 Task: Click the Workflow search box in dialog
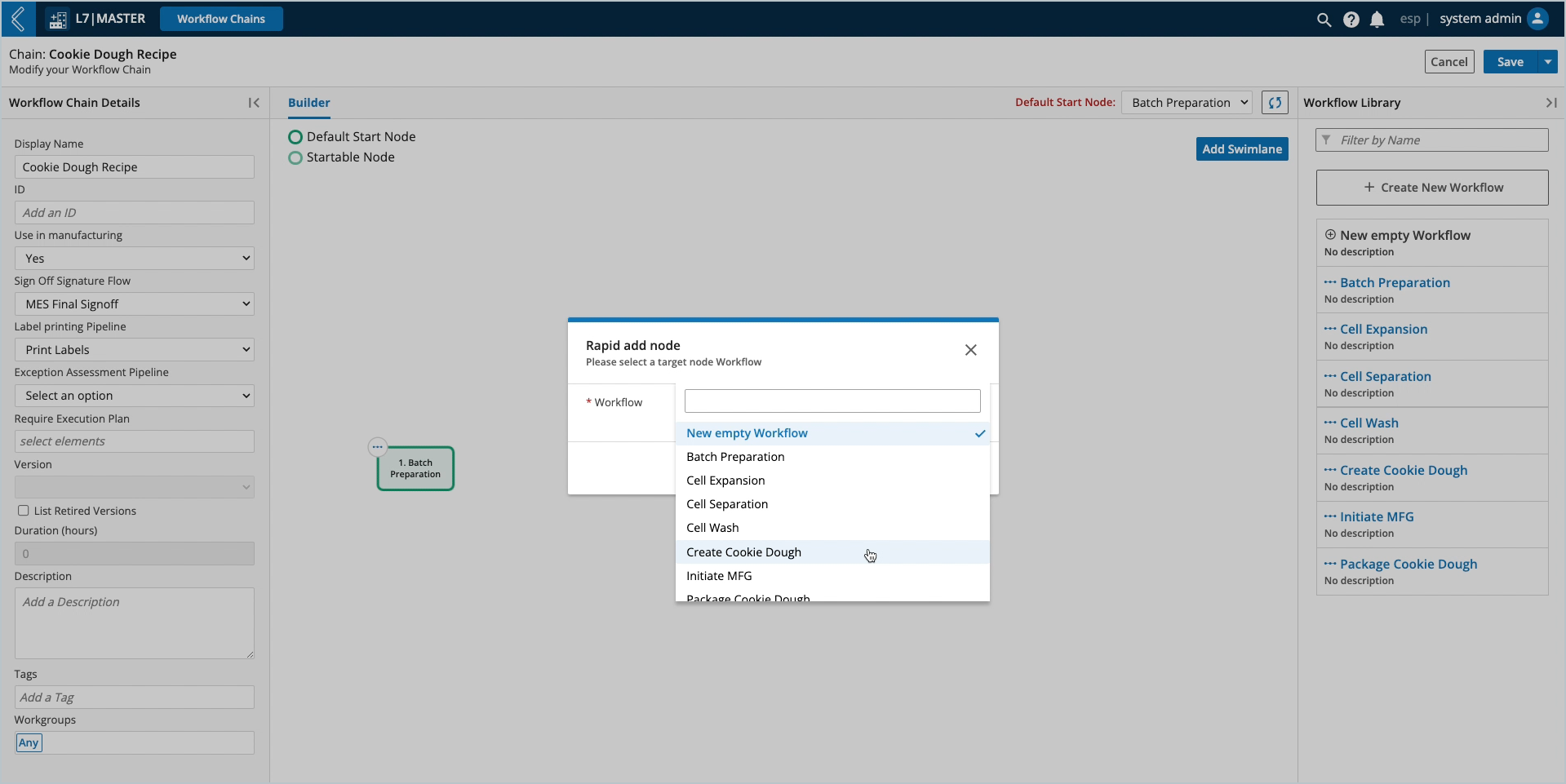pos(832,401)
